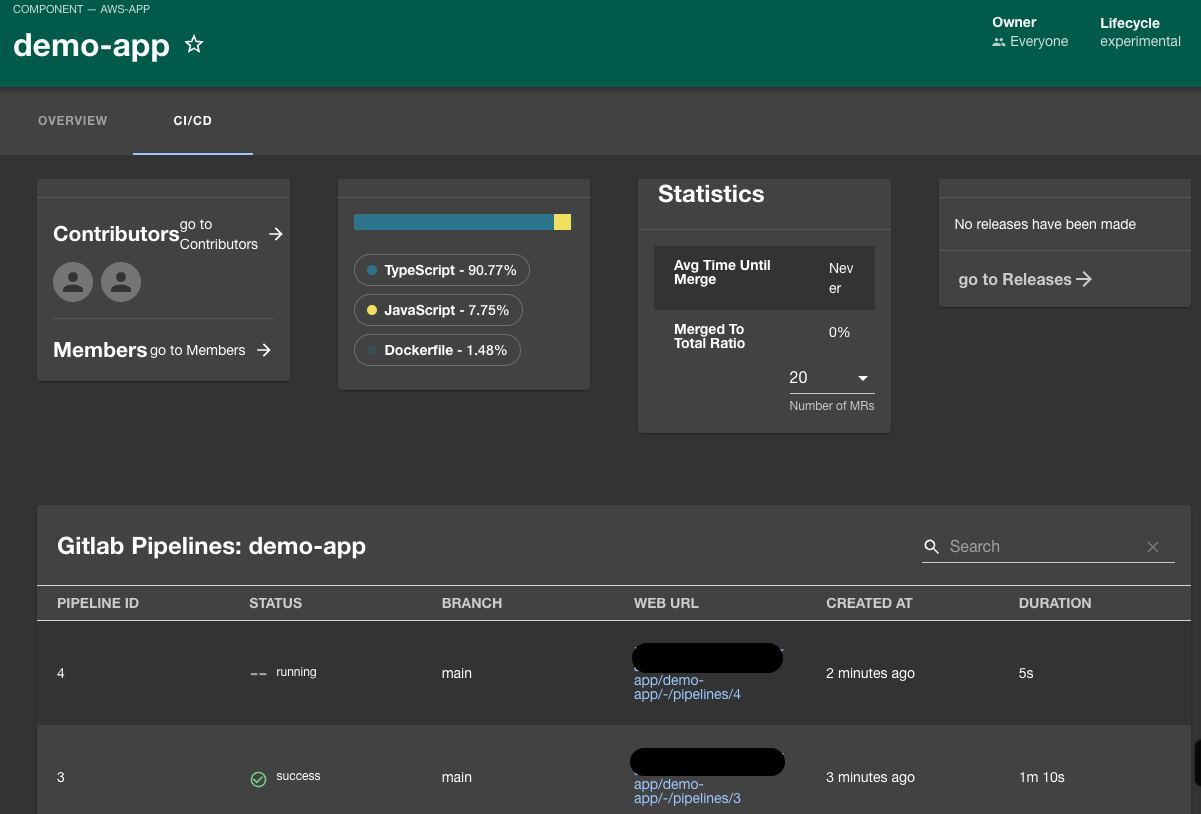
Task: Click the 'Contributors' heading text
Action: (116, 234)
